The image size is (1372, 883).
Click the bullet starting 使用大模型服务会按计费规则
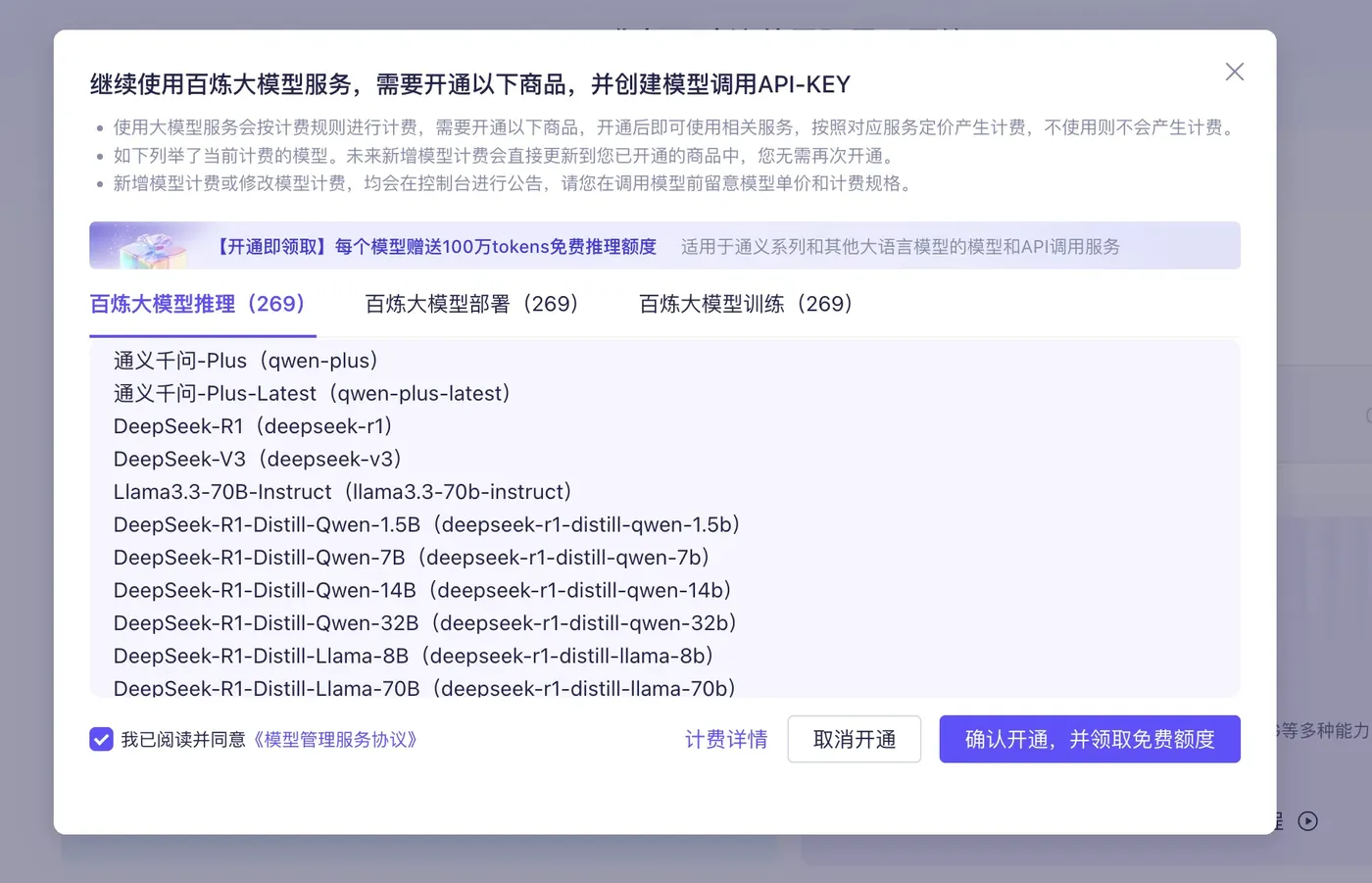tap(675, 127)
